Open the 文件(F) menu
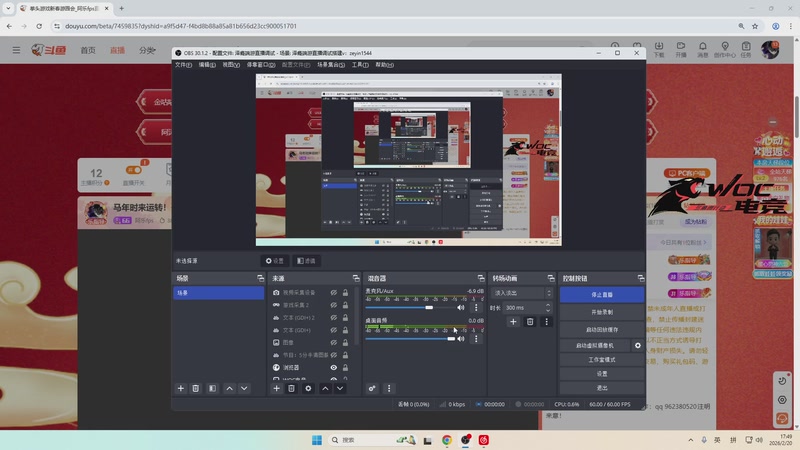This screenshot has width=800, height=450. coord(183,64)
